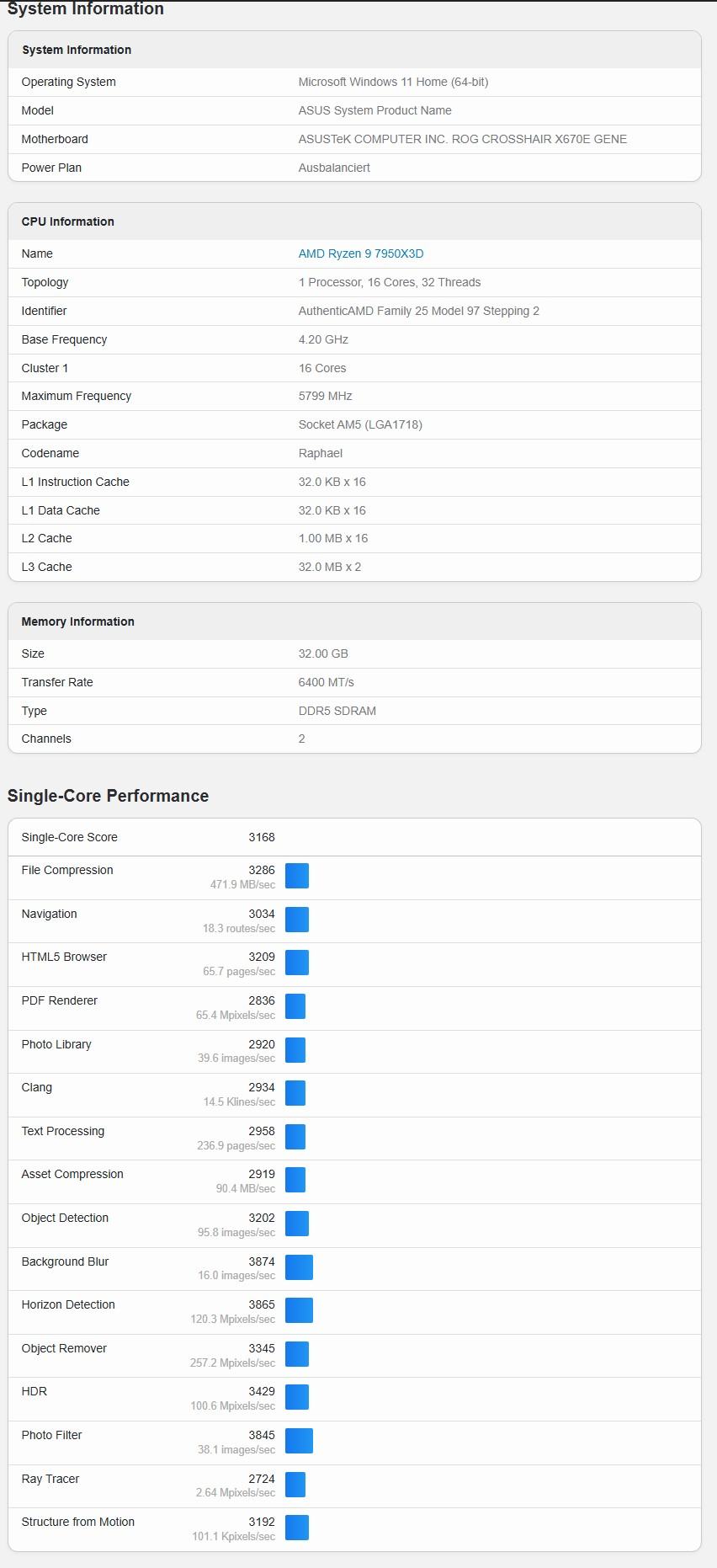Viewport: 717px width, 1568px height.
Task: Click the Horizon Detection row label
Action: pos(68,1304)
